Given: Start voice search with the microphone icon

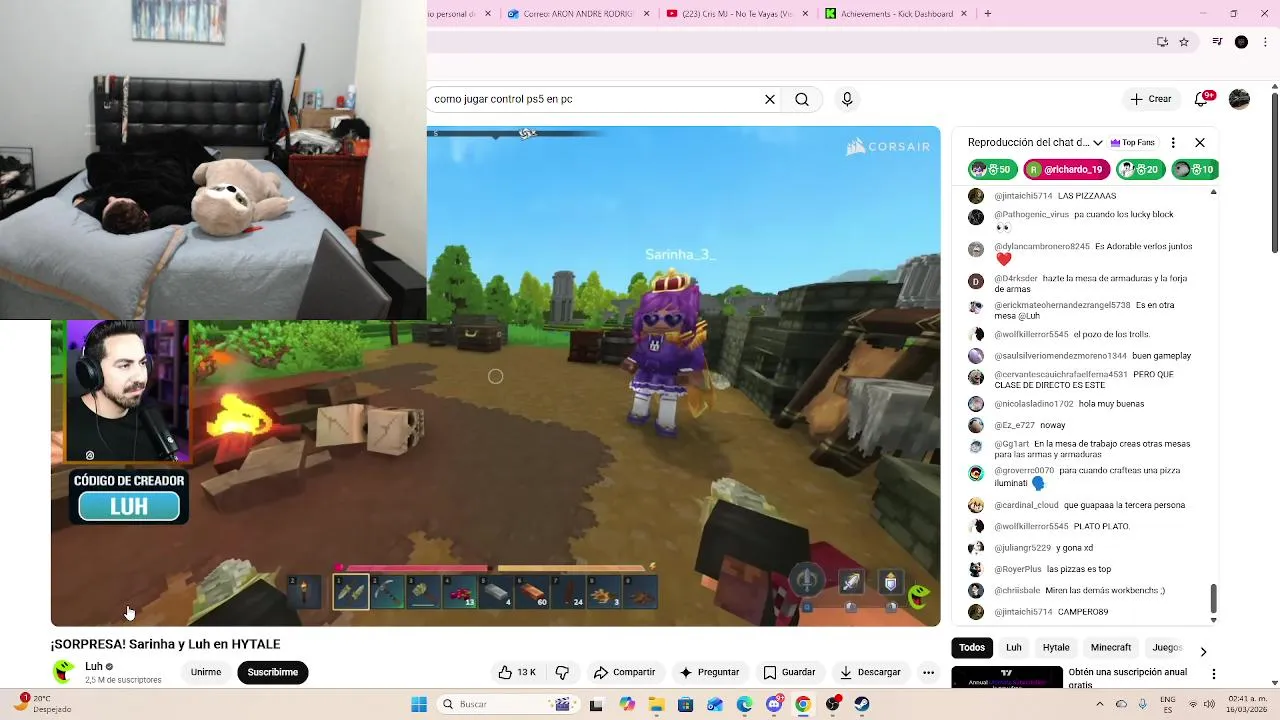Looking at the screenshot, I should tap(847, 99).
